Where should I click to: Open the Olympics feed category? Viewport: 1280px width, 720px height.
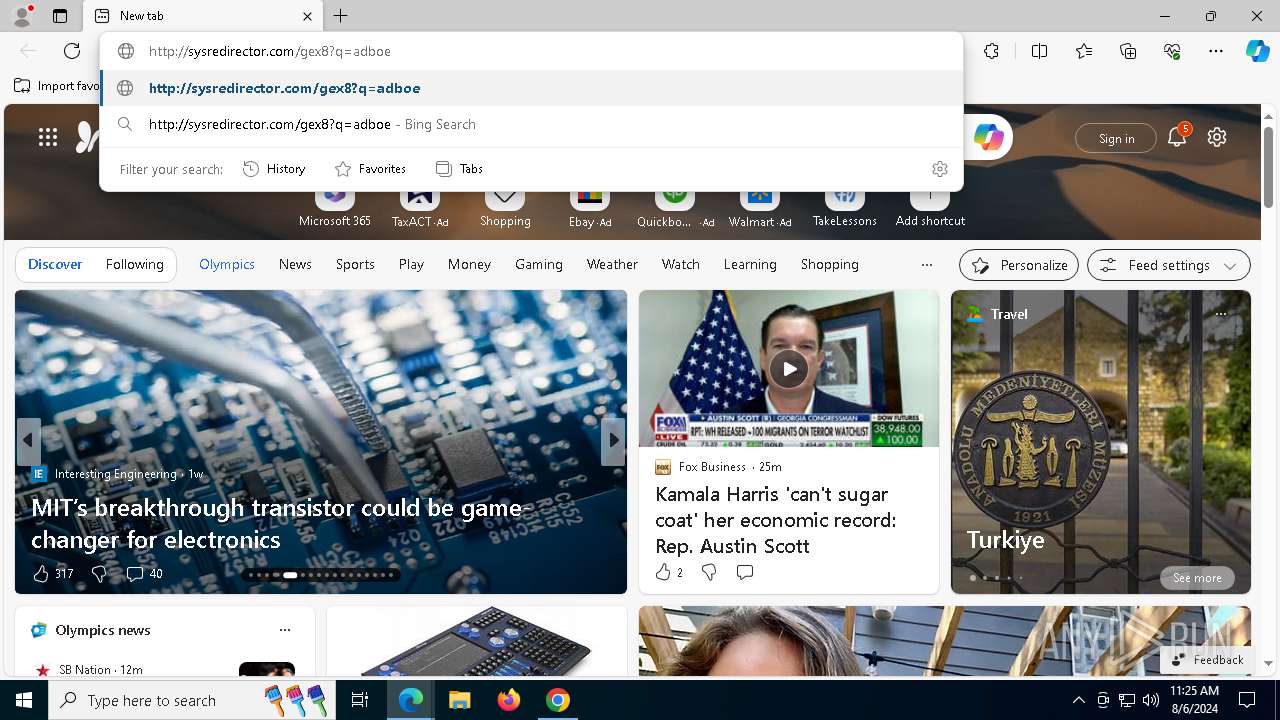coord(227,264)
